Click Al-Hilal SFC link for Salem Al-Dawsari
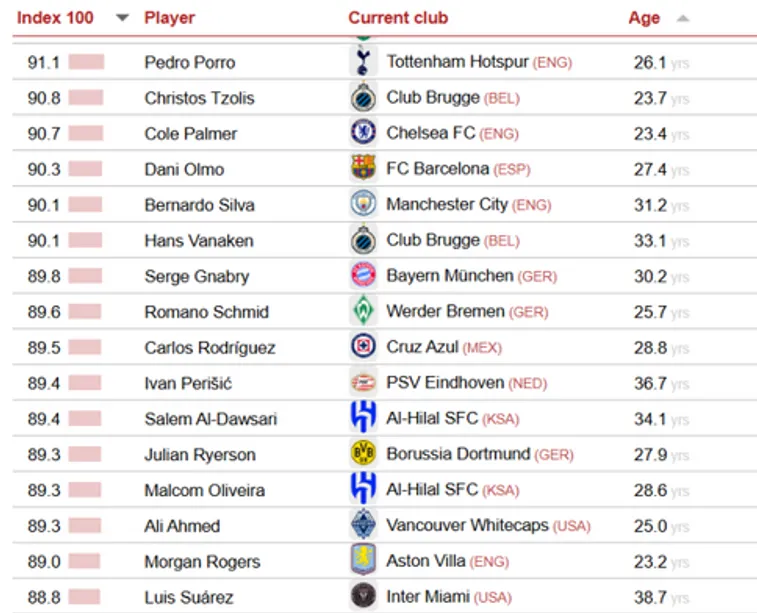757x613 pixels. coord(432,419)
